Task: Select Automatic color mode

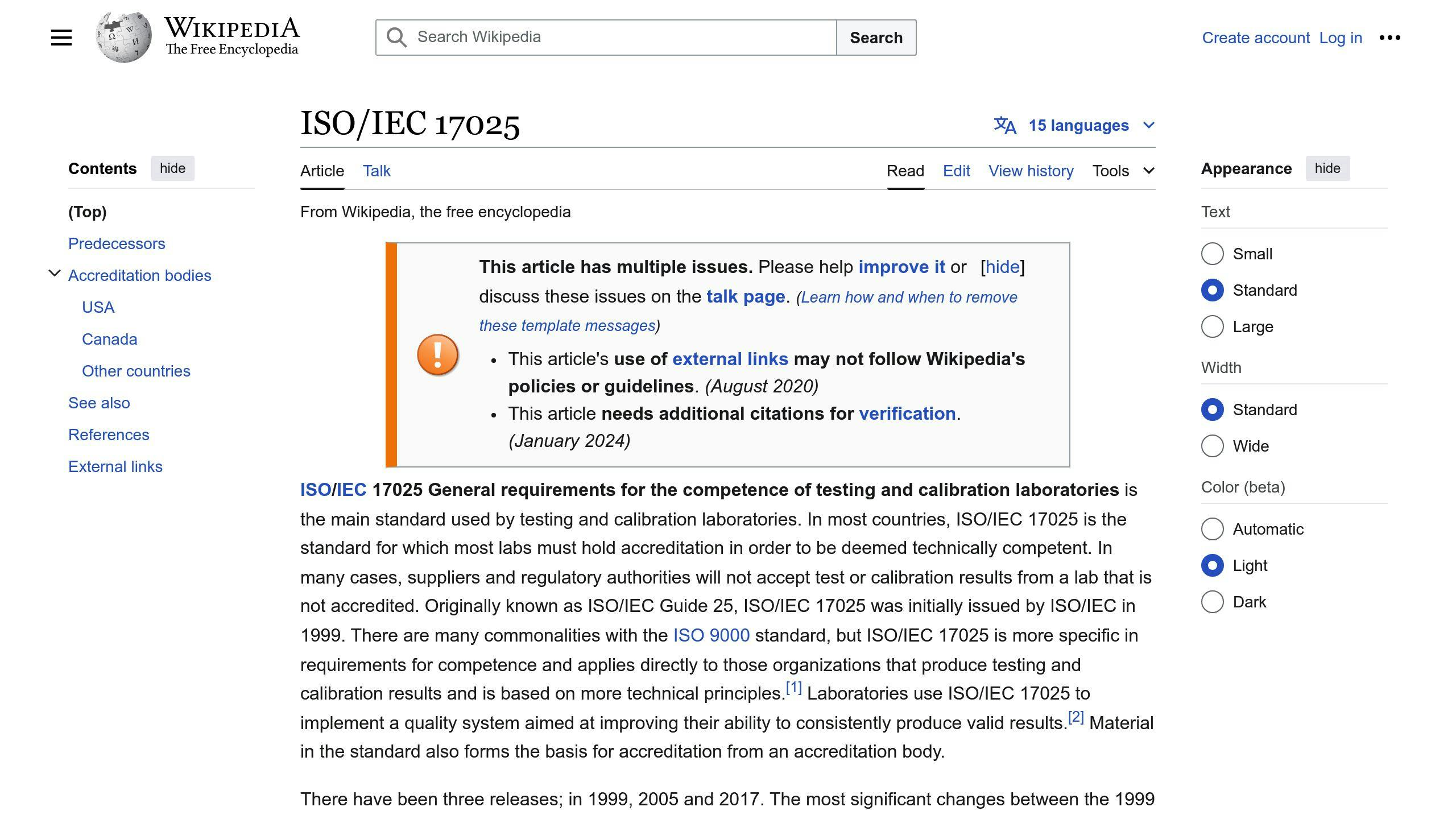Action: coord(1212,529)
